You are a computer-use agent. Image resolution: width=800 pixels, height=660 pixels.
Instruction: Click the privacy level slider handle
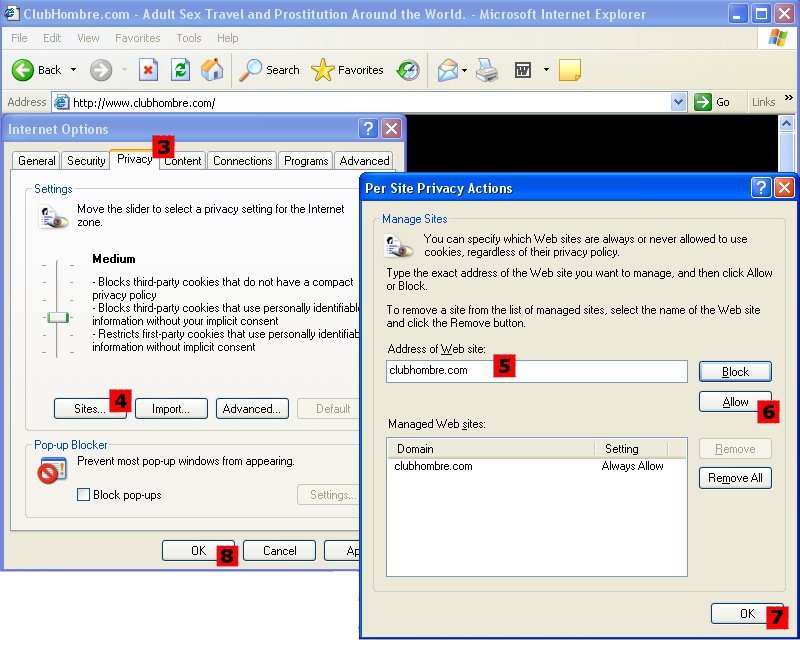(x=58, y=317)
